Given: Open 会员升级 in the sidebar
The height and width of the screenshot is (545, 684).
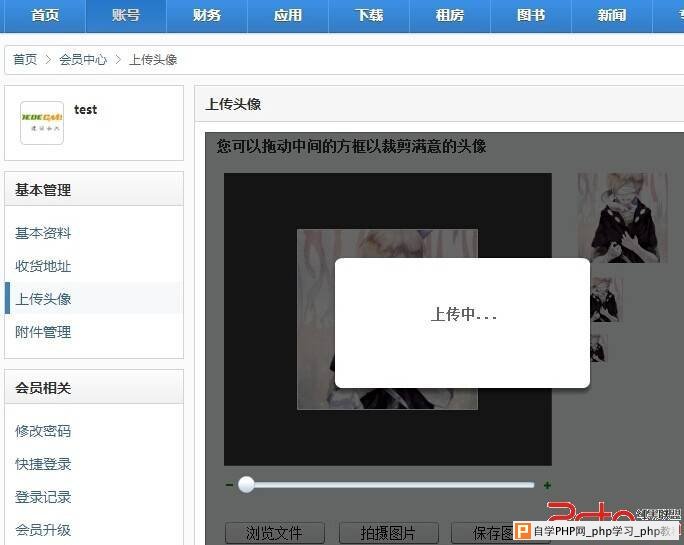Looking at the screenshot, I should pyautogui.click(x=43, y=530).
